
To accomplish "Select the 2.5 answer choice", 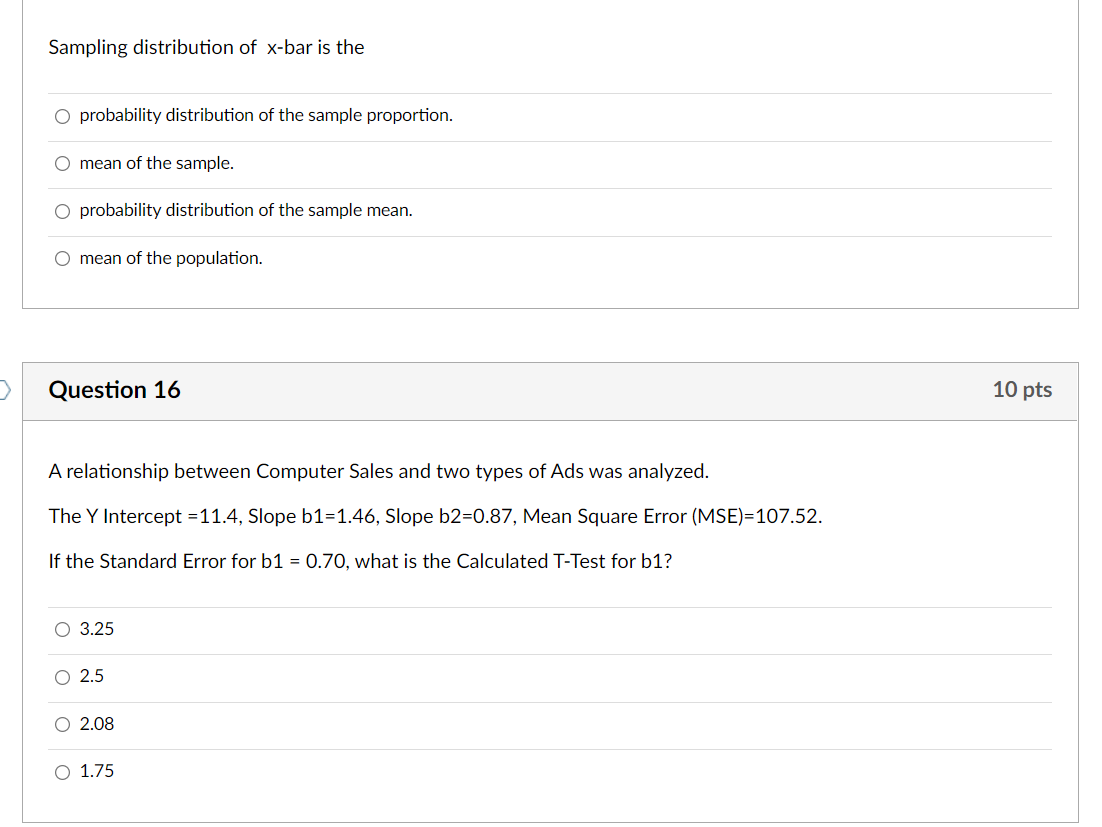I will tap(62, 677).
